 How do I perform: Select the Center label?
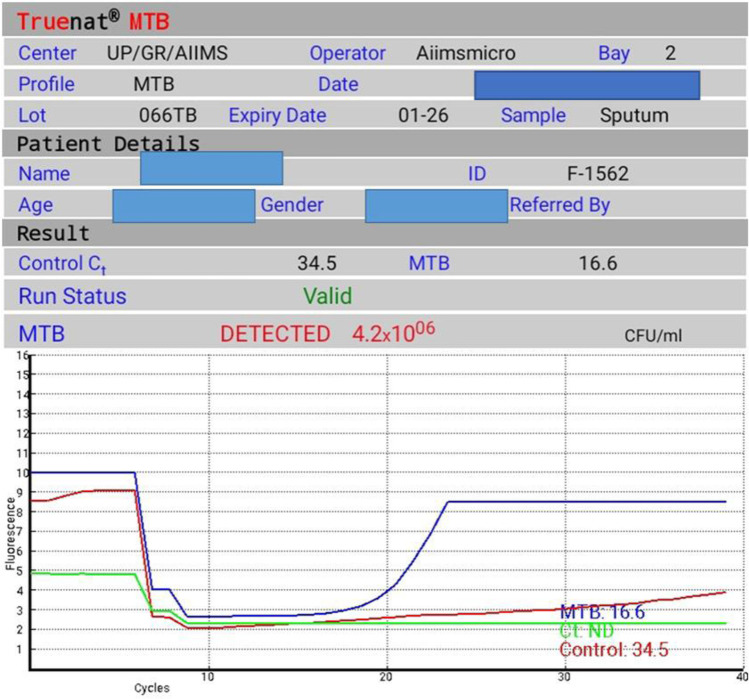[x=47, y=53]
